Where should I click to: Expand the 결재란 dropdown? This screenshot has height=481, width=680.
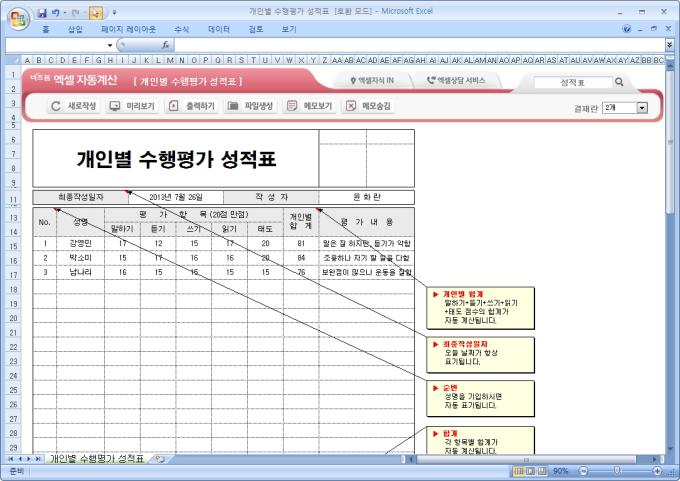click(x=642, y=107)
